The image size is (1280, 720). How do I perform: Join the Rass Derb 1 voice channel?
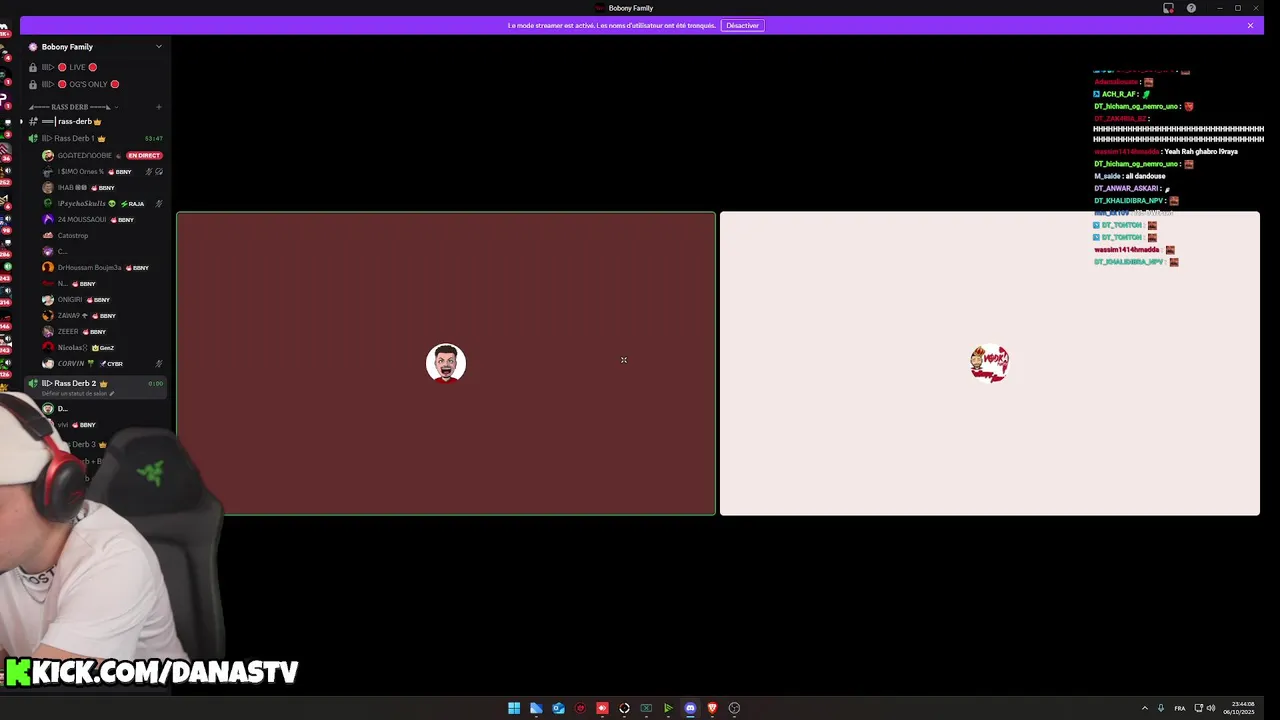point(95,138)
